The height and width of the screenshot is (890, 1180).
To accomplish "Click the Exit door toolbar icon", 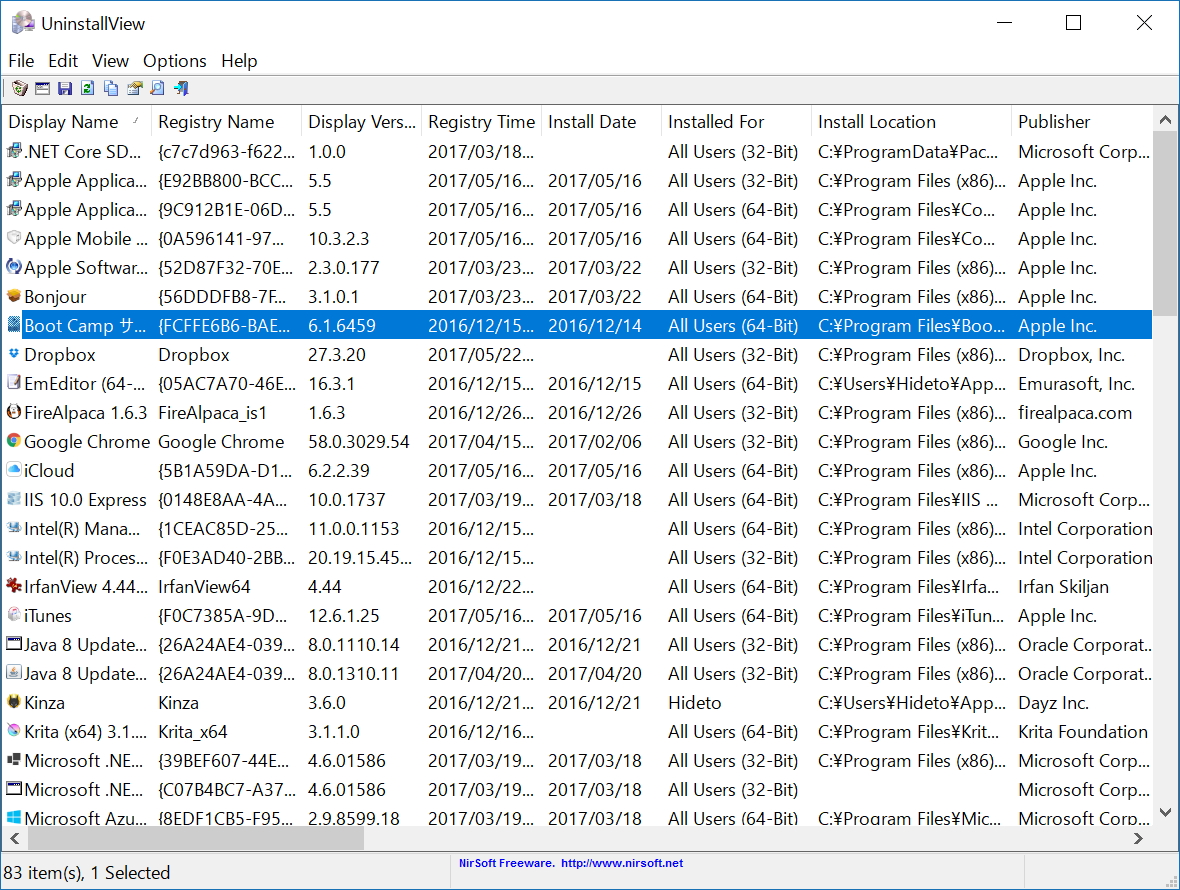I will pos(181,89).
